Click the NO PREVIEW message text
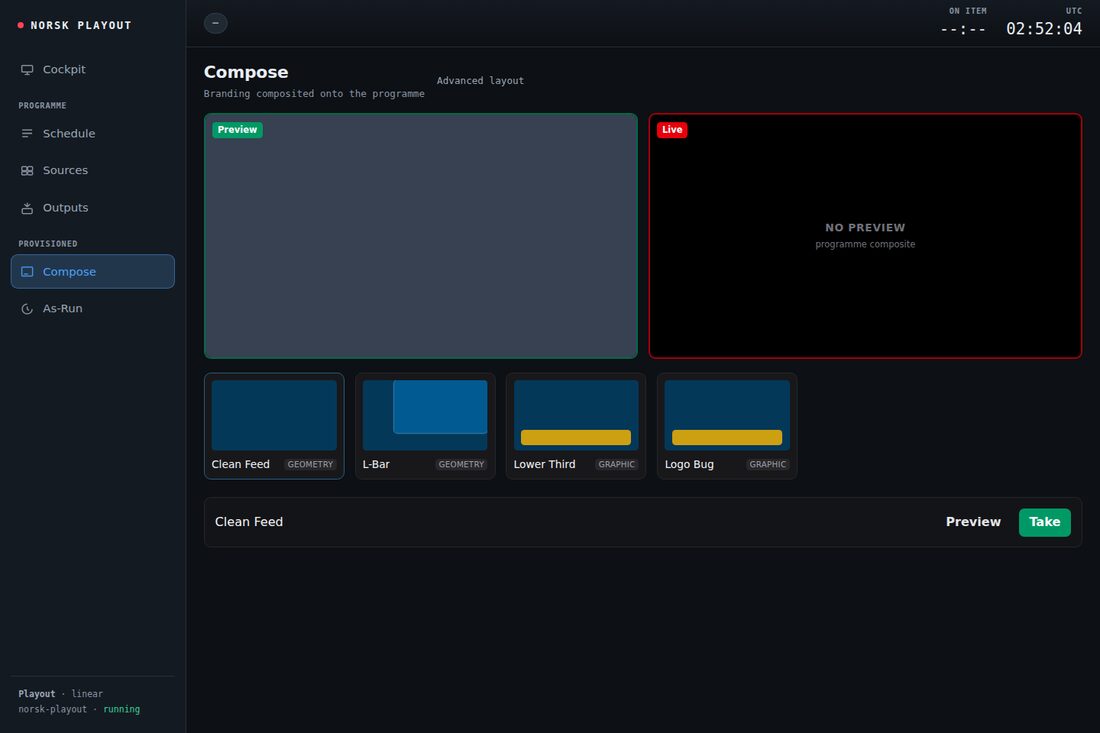The height and width of the screenshot is (733, 1100). click(x=865, y=228)
